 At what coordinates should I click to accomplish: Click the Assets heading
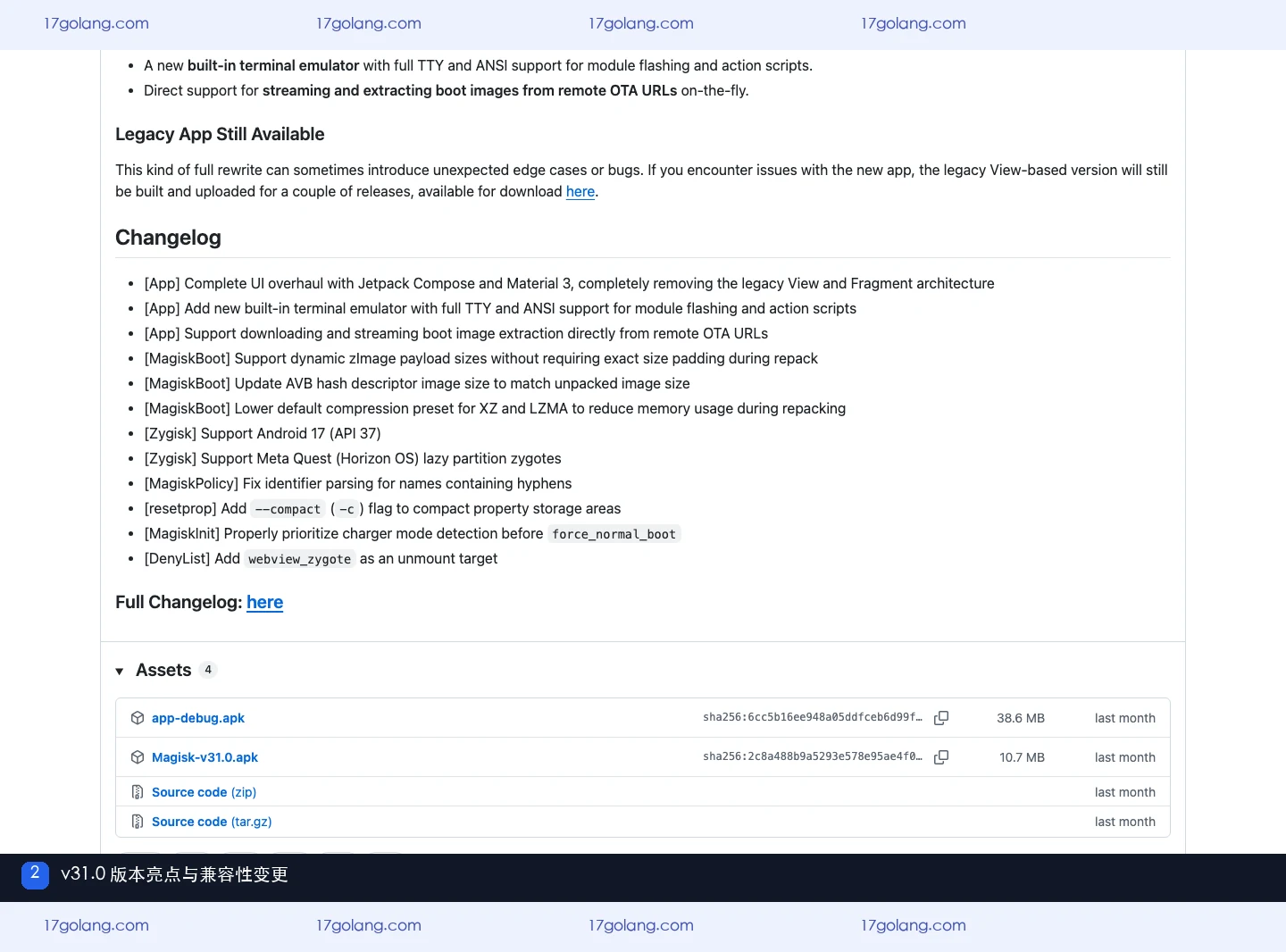tap(163, 670)
